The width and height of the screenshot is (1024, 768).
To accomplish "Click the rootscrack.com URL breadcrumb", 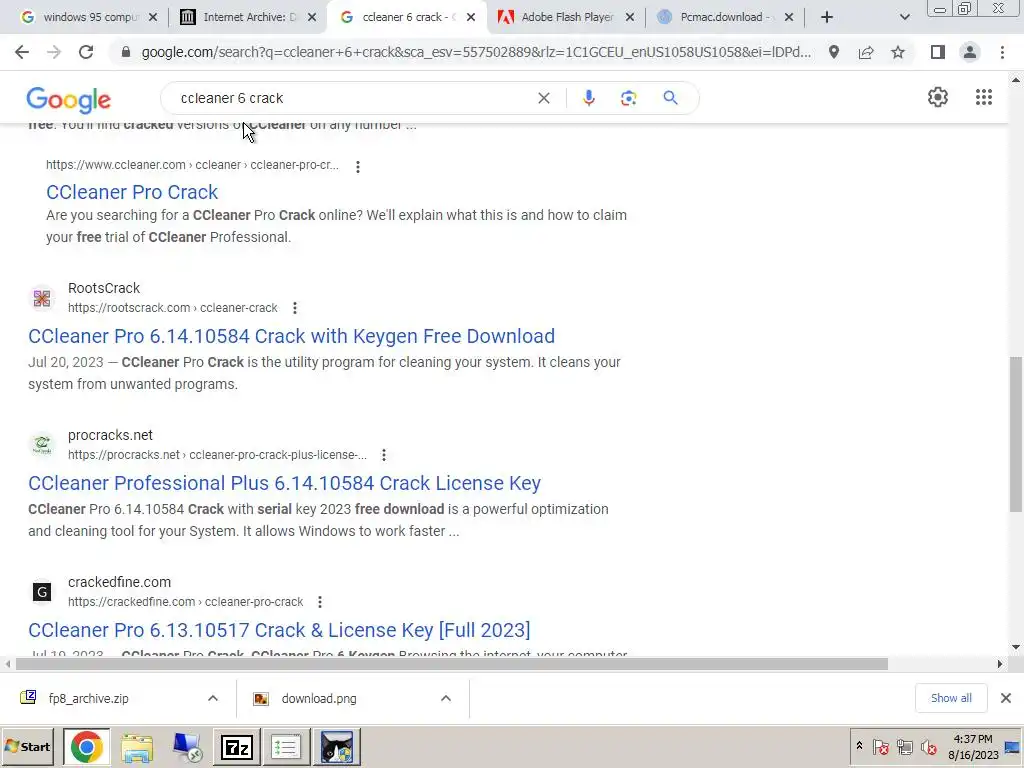I will click(x=172, y=308).
